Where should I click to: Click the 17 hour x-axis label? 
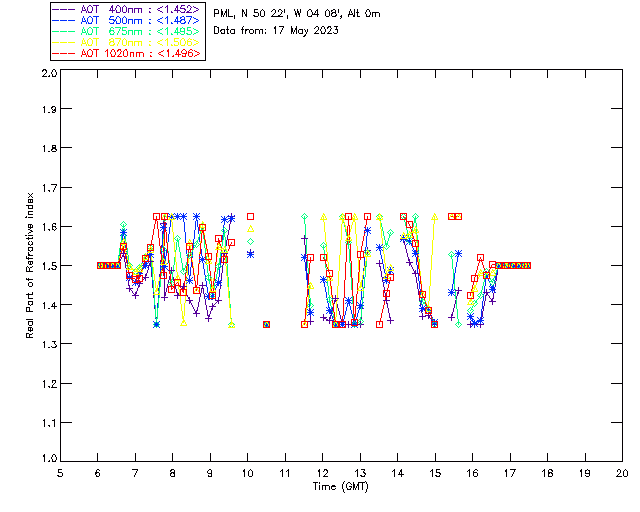(x=510, y=473)
